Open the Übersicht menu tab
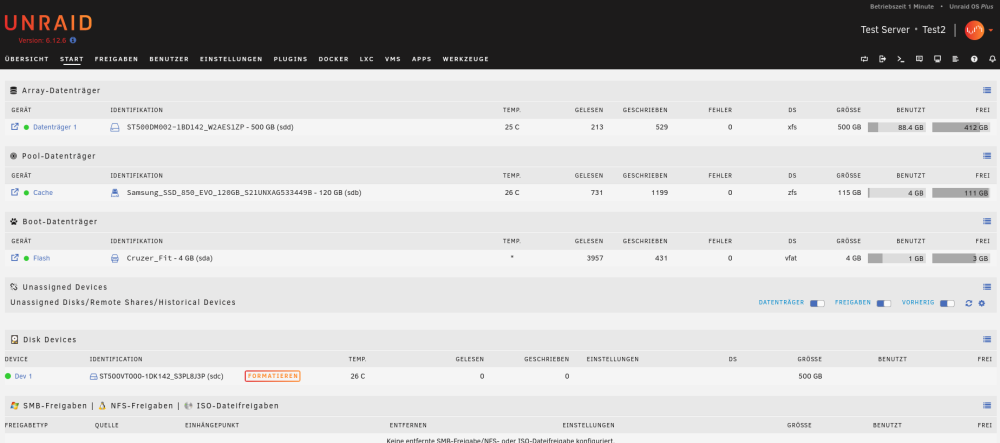1000x443 pixels. 27,59
